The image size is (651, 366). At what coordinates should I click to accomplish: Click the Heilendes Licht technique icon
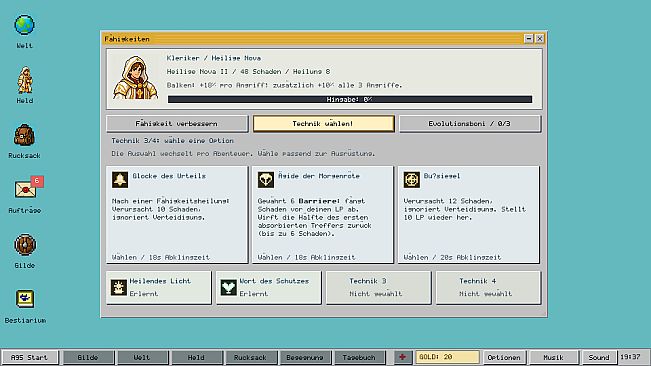coord(119,287)
